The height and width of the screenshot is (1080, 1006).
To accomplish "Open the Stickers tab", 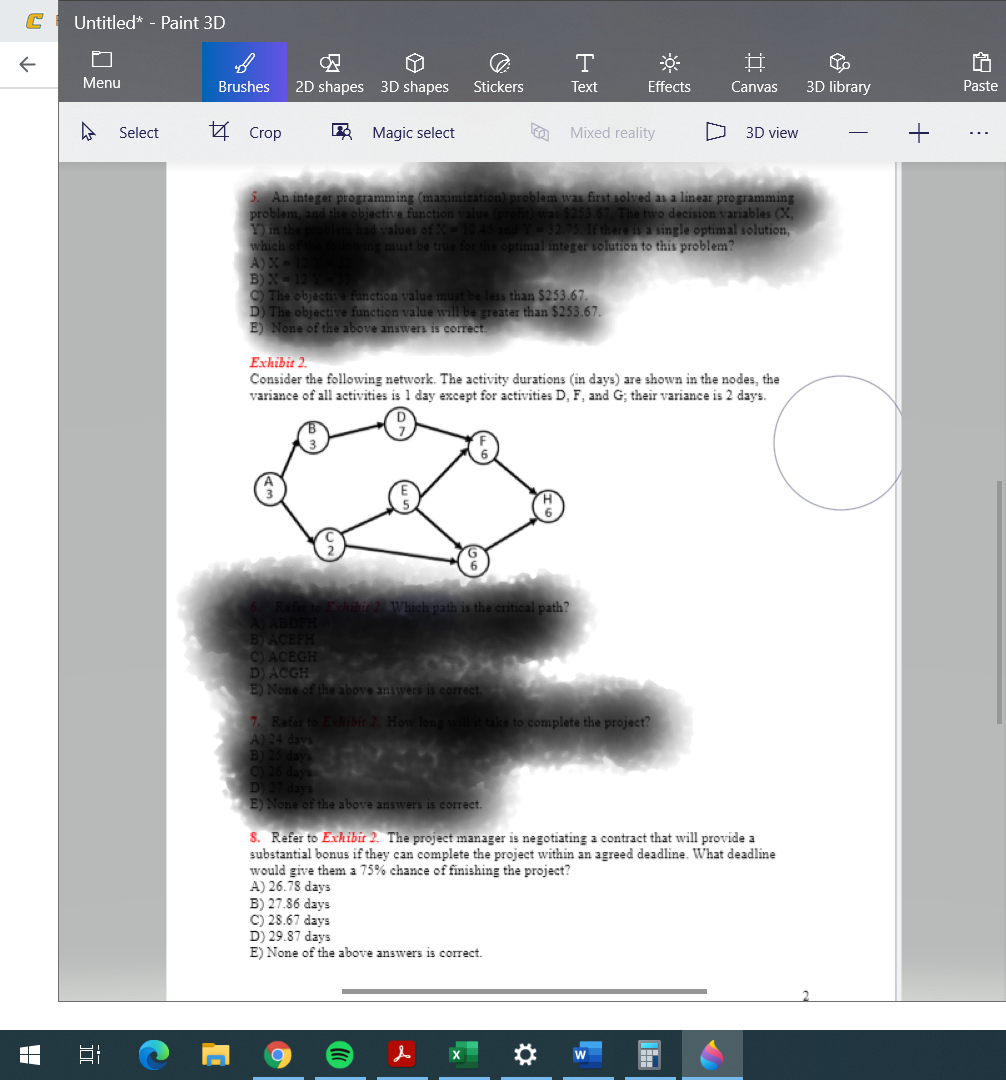I will click(499, 72).
